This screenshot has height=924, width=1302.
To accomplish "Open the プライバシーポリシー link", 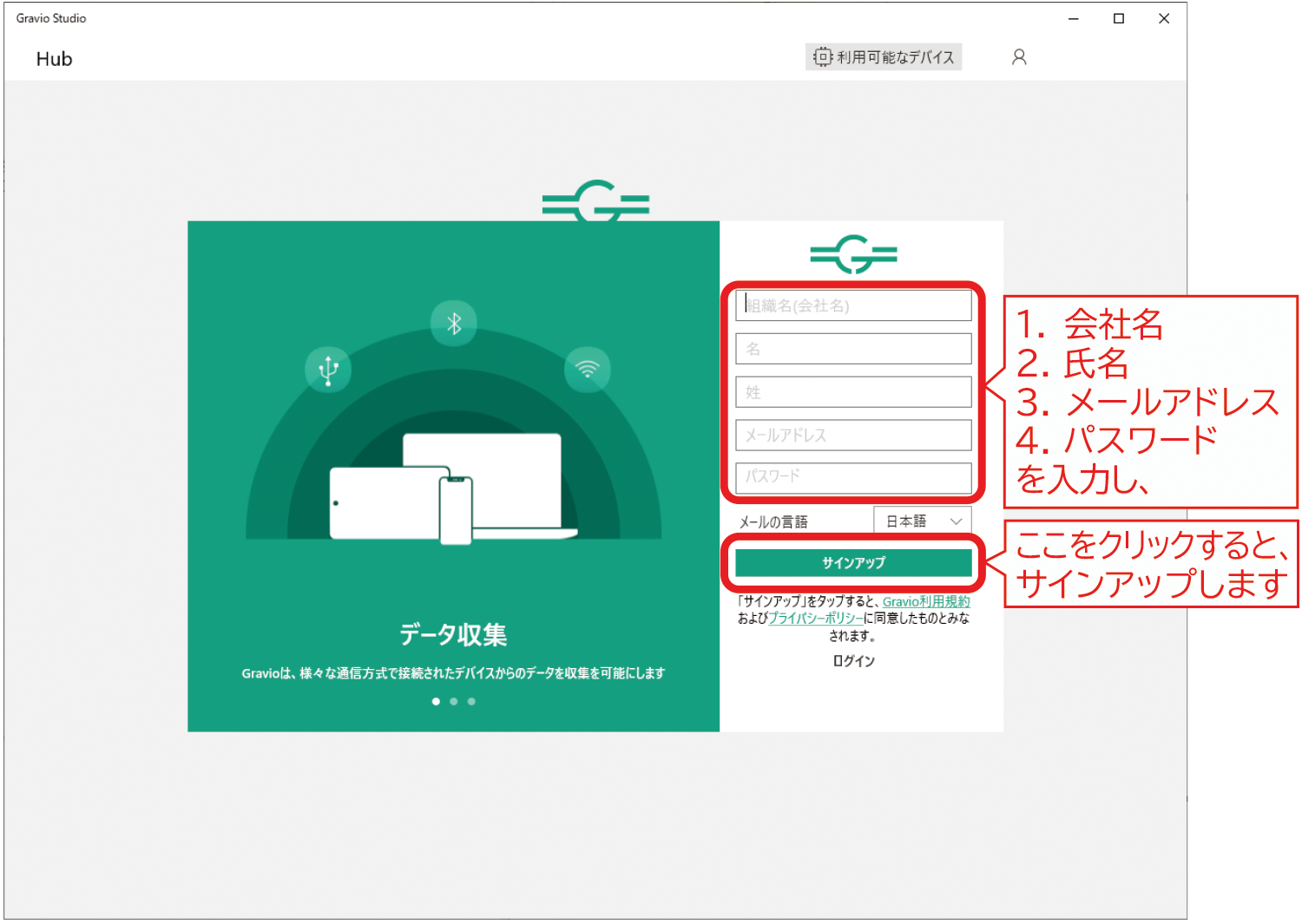I will tap(816, 619).
